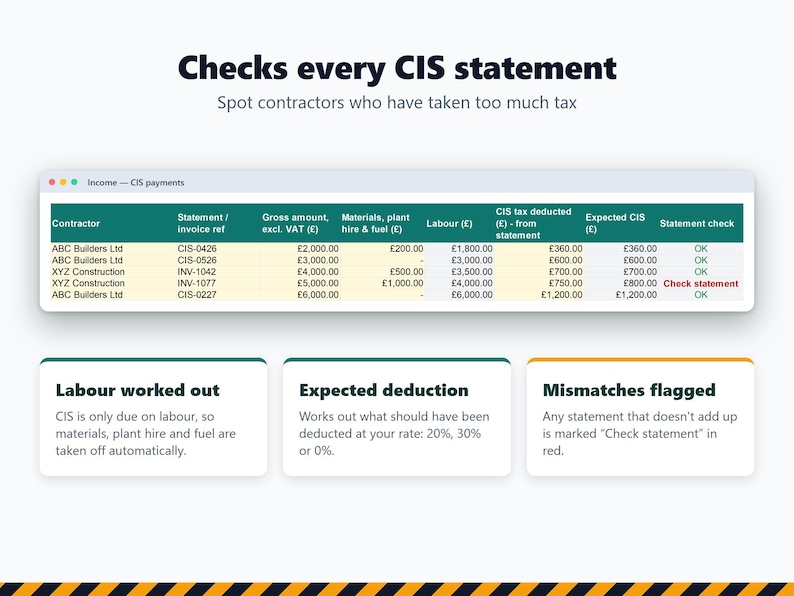Click the 'Spot contractors who have taken too much tax' subtitle
Screen dimensions: 794x596
[397, 103]
